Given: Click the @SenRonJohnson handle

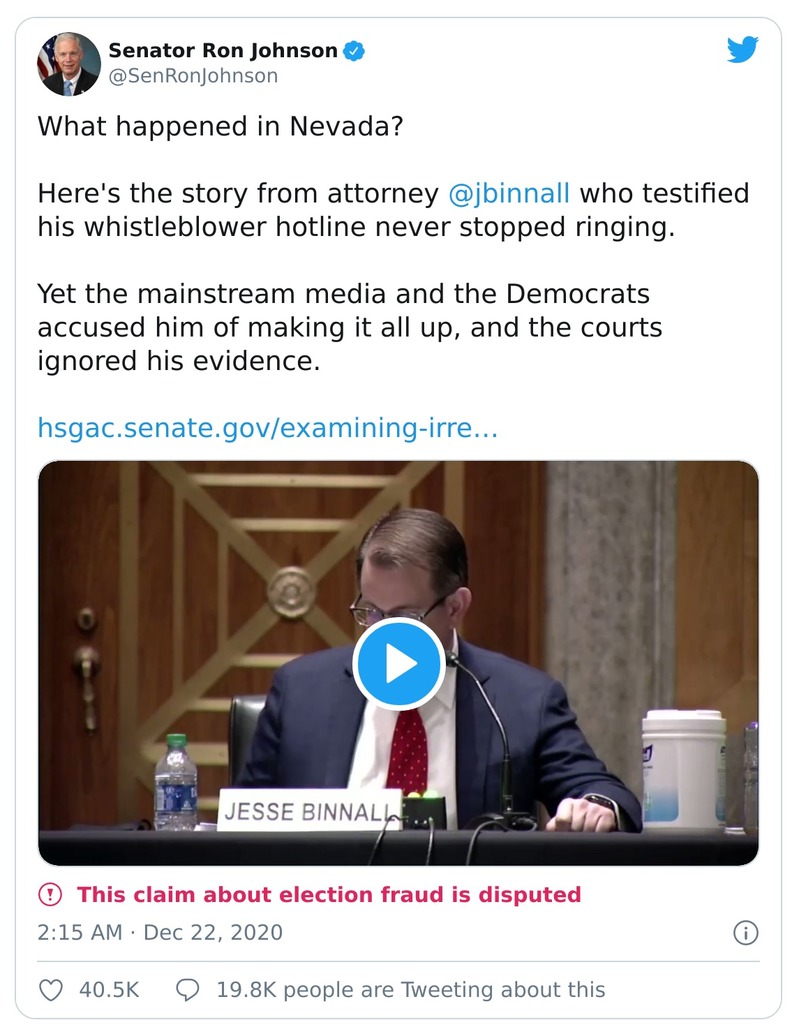Looking at the screenshot, I should pos(193,76).
